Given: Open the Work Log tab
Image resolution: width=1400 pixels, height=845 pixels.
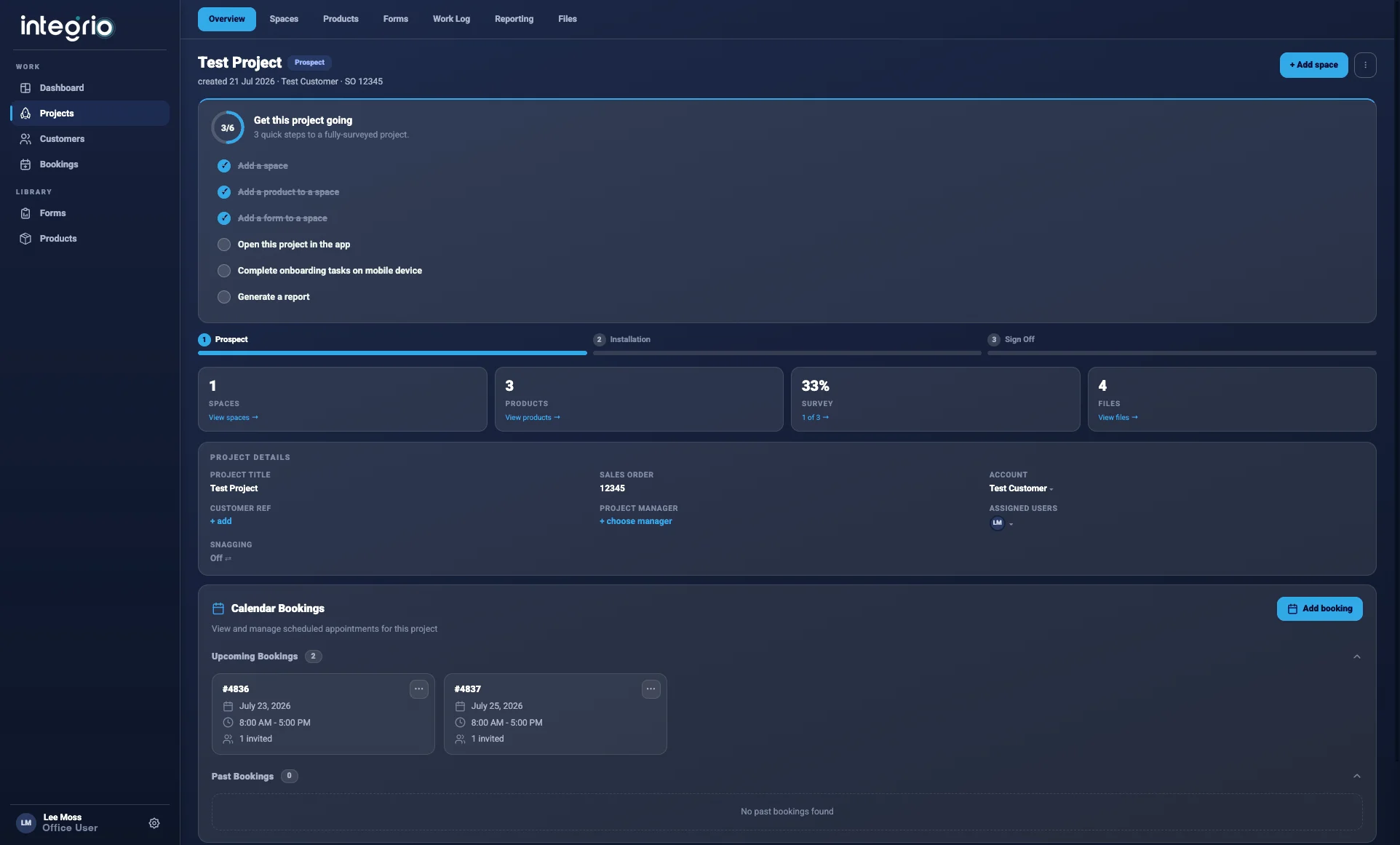Looking at the screenshot, I should [x=451, y=19].
